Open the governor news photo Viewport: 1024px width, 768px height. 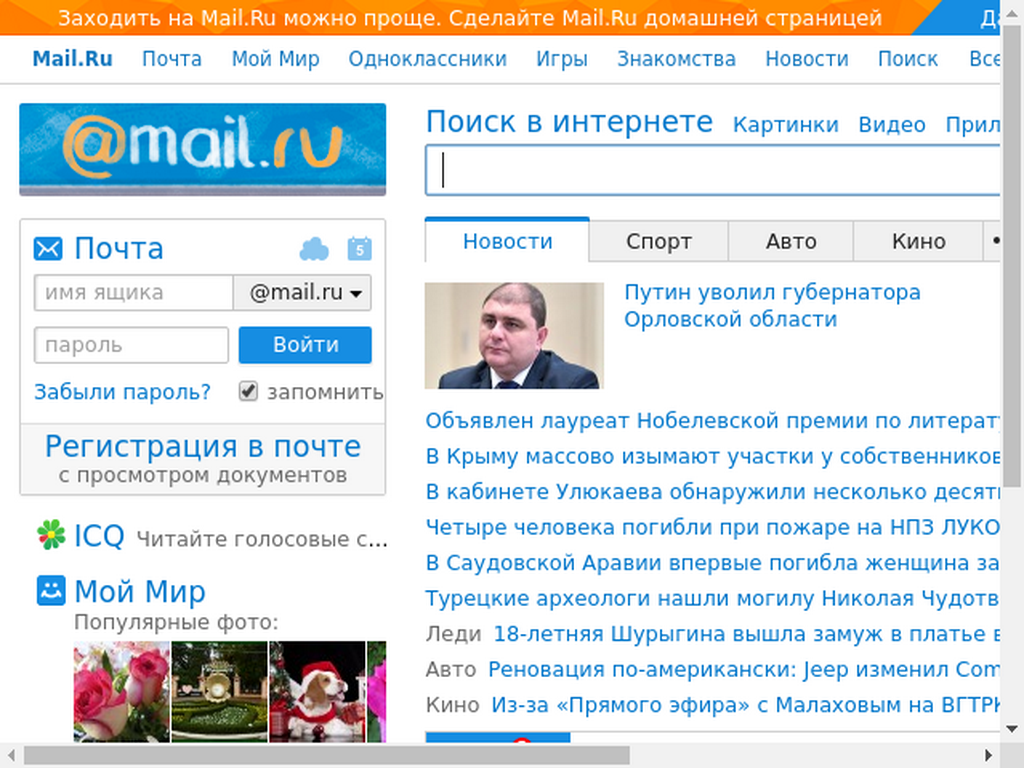point(514,336)
